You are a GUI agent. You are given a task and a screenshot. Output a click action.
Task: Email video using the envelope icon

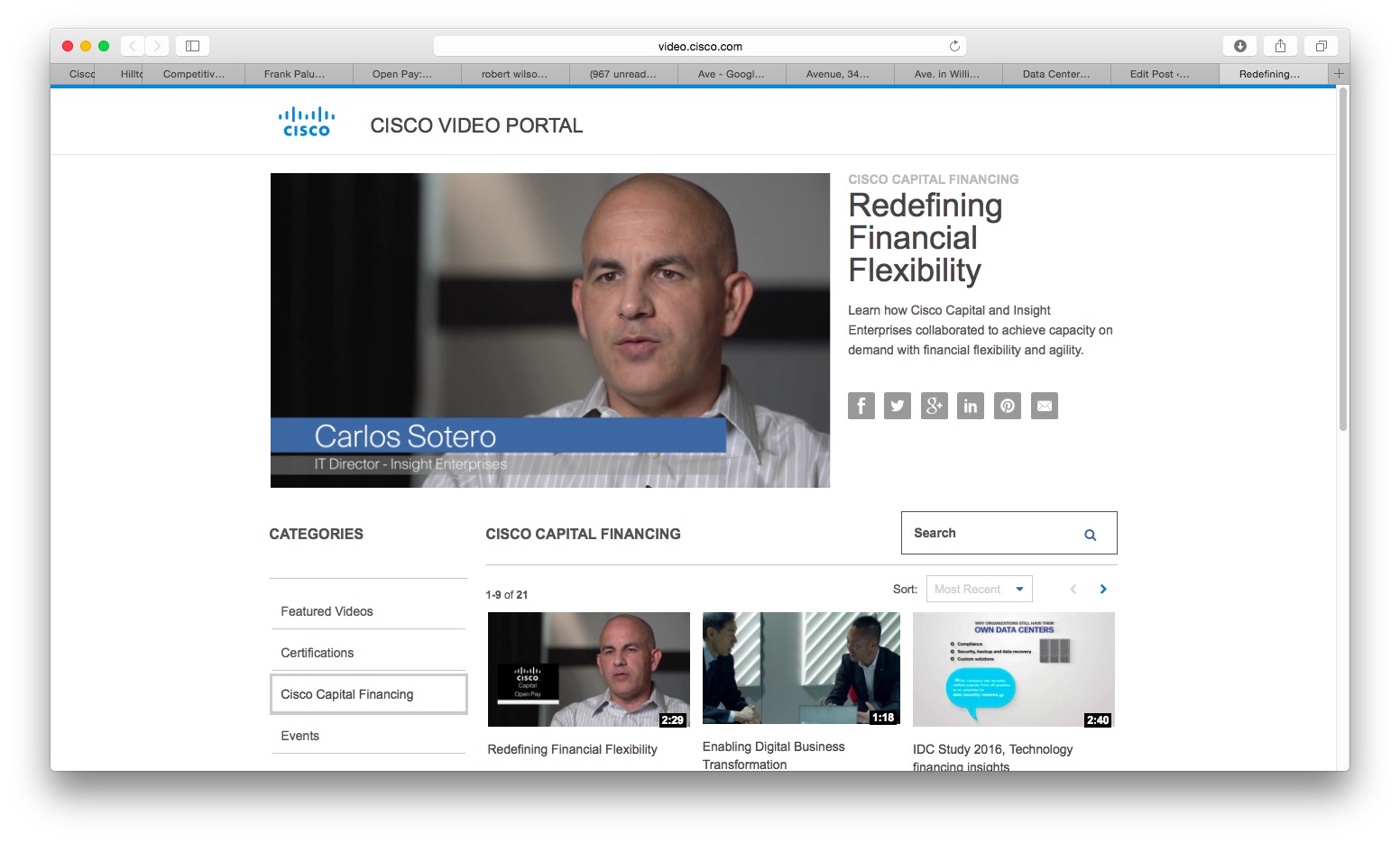1044,406
